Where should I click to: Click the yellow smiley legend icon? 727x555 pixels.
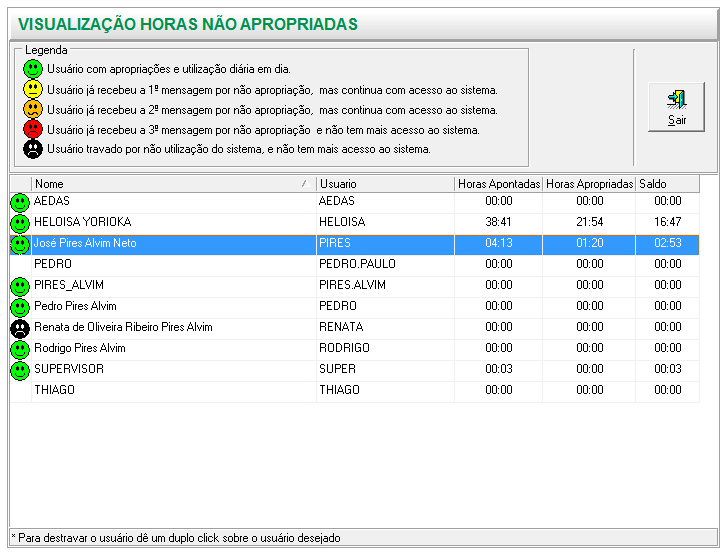pyautogui.click(x=34, y=90)
